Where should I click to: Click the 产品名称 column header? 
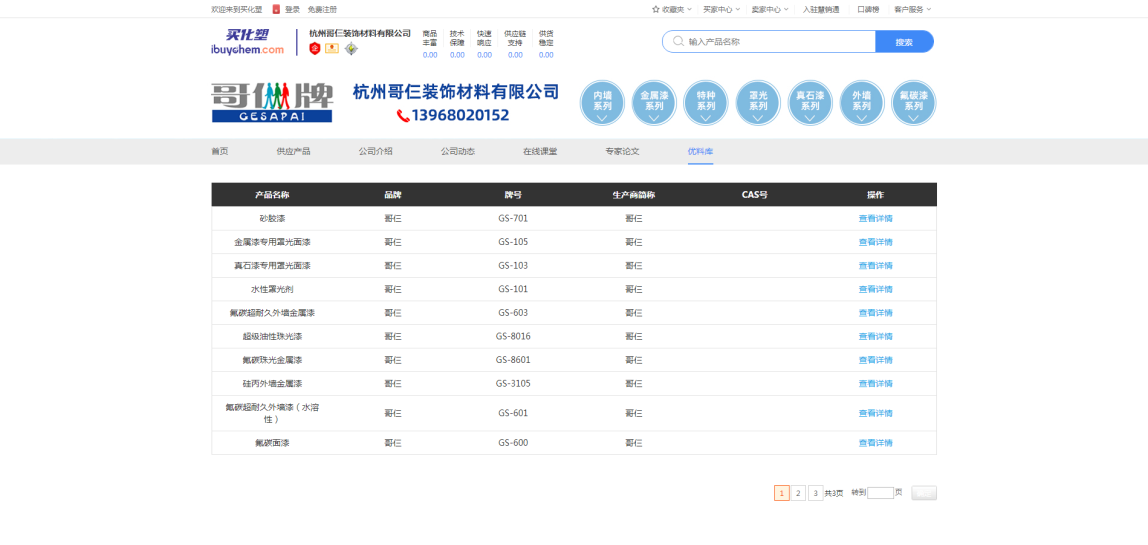point(272,195)
